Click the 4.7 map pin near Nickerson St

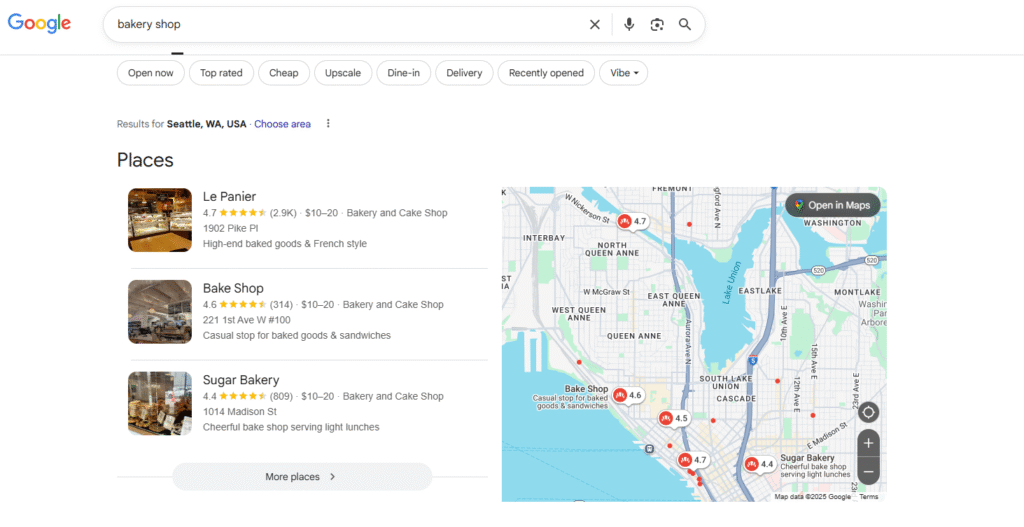(633, 221)
